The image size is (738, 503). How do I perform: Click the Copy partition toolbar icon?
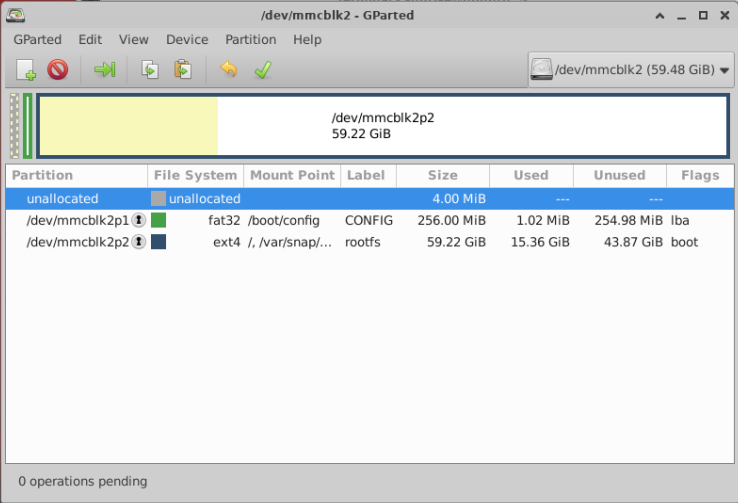pos(150,70)
